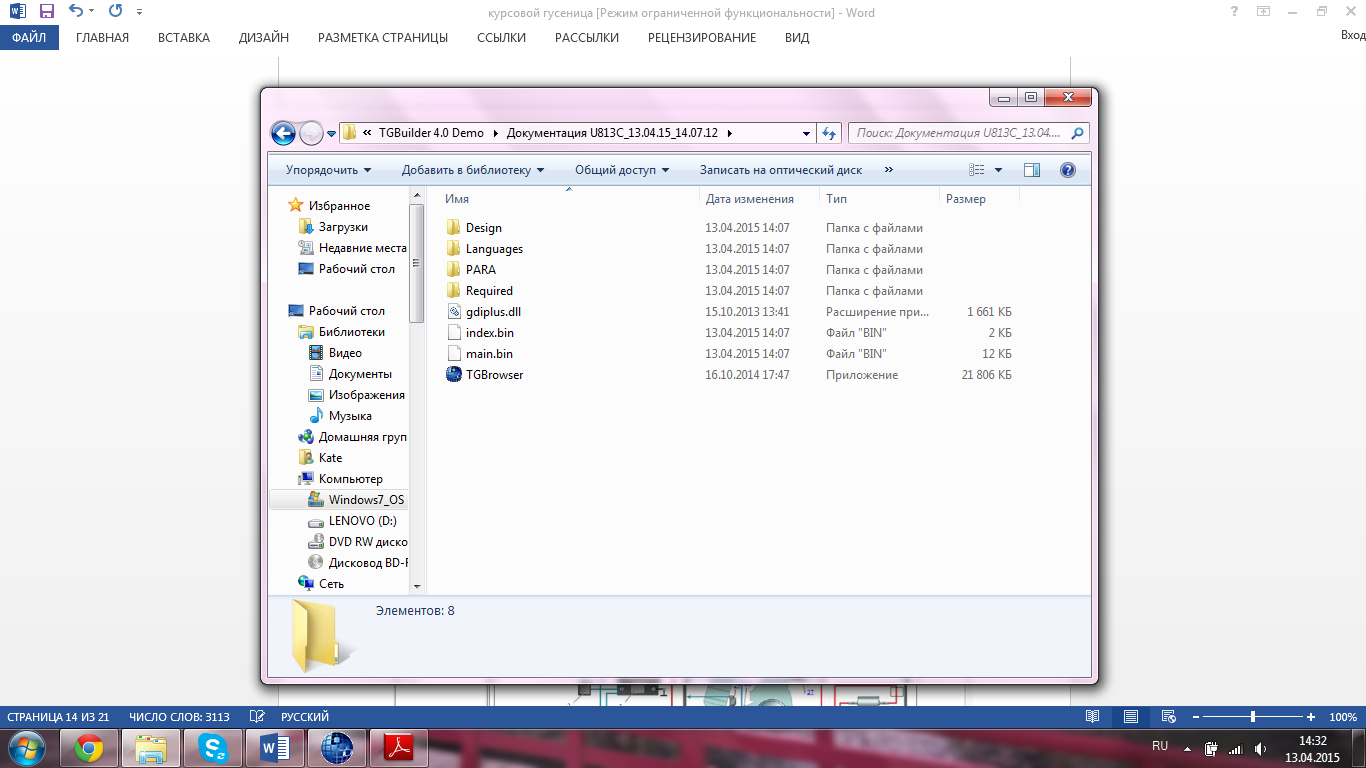
Task: Click the Word zoom out minus button
Action: click(x=1195, y=717)
